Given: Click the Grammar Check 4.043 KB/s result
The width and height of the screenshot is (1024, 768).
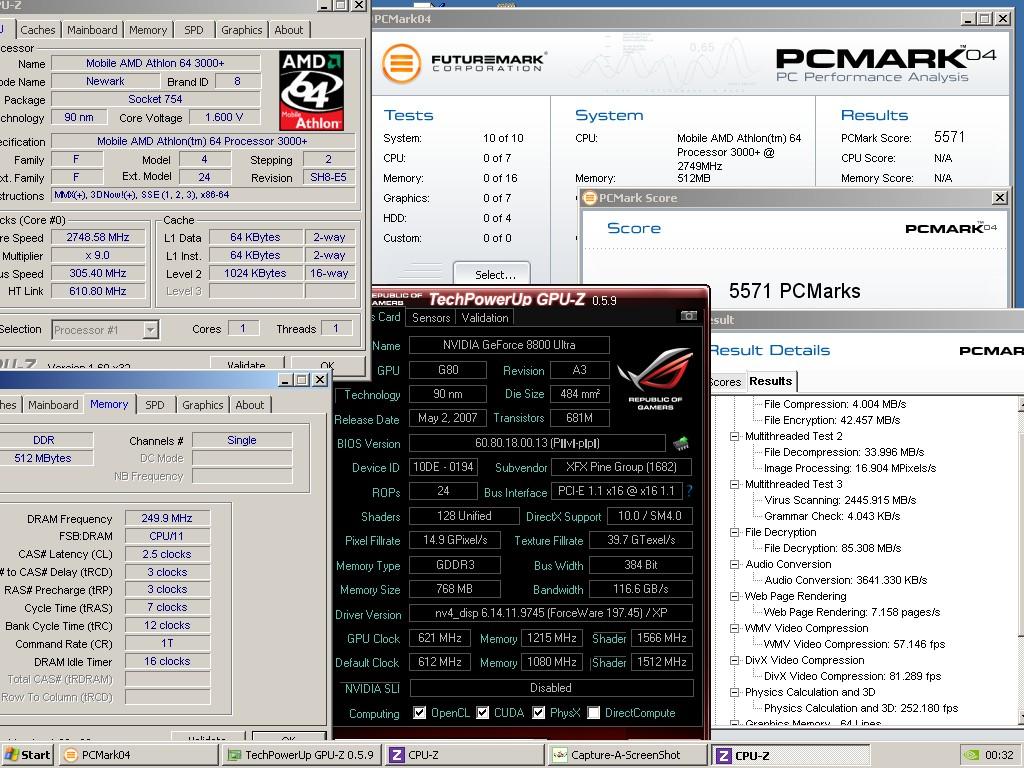Looking at the screenshot, I should 832,516.
